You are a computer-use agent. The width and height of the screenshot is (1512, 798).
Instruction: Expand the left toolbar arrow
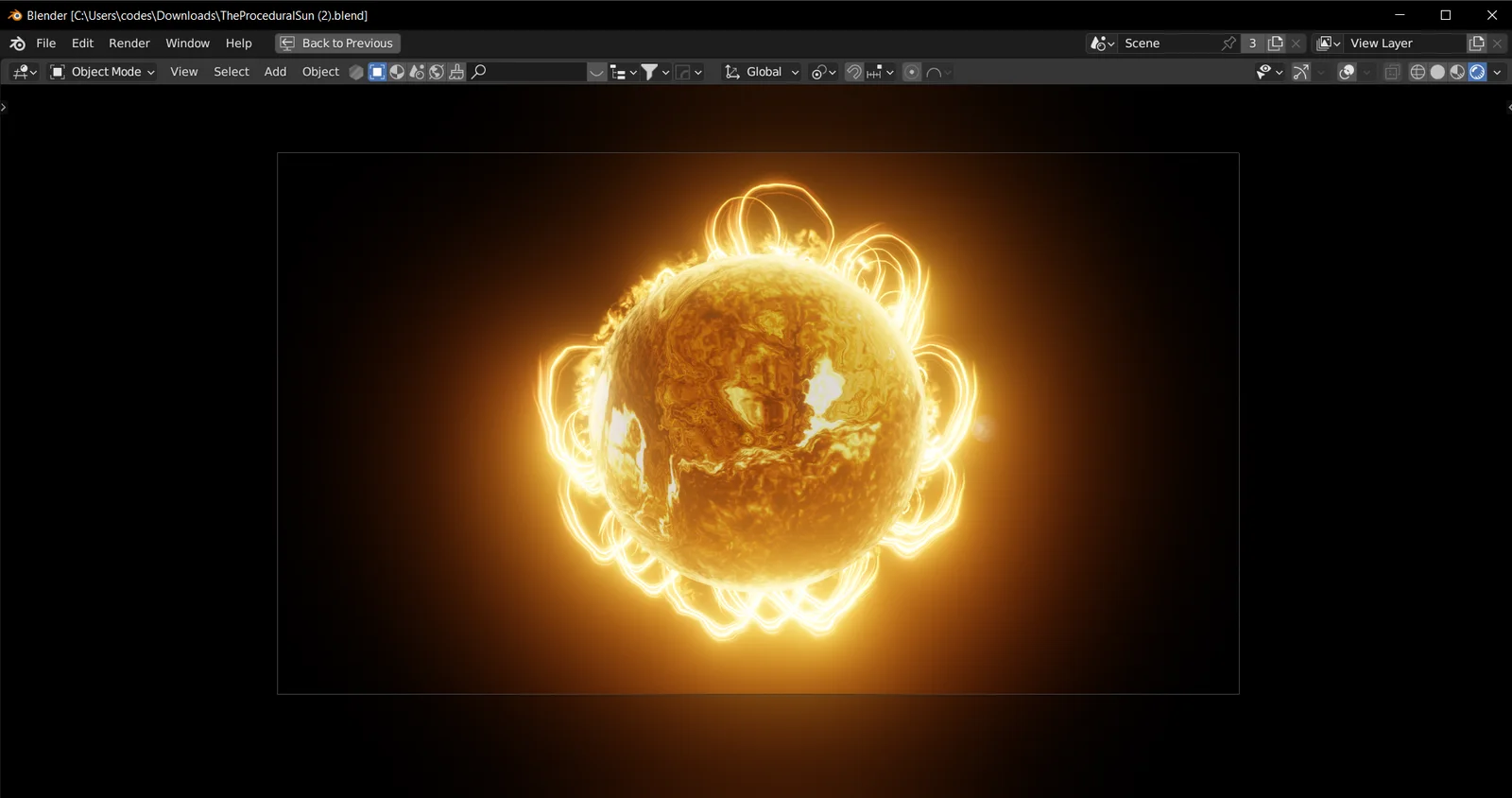[4, 108]
